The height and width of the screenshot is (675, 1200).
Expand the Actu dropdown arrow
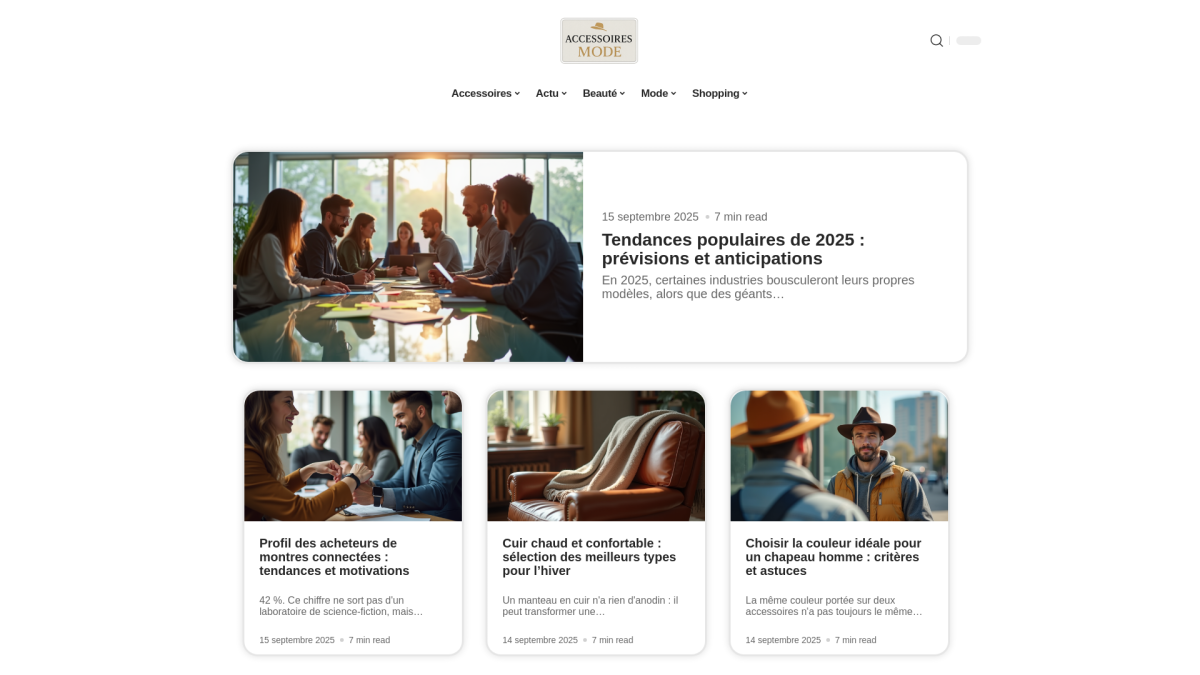click(564, 94)
